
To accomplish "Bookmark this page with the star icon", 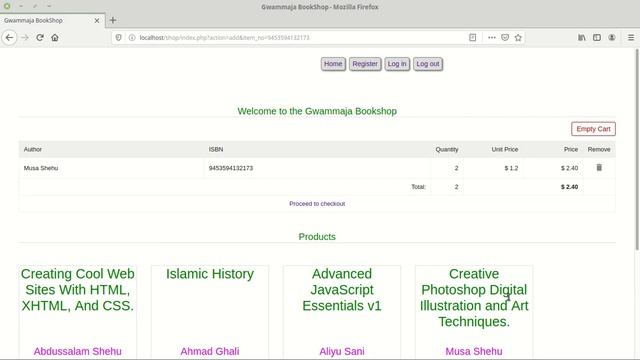I will pyautogui.click(x=518, y=38).
